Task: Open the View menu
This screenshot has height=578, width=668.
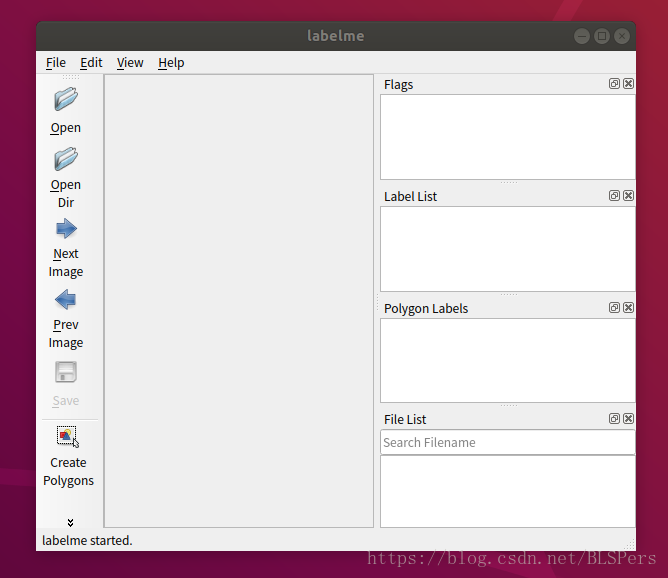Action: point(130,63)
